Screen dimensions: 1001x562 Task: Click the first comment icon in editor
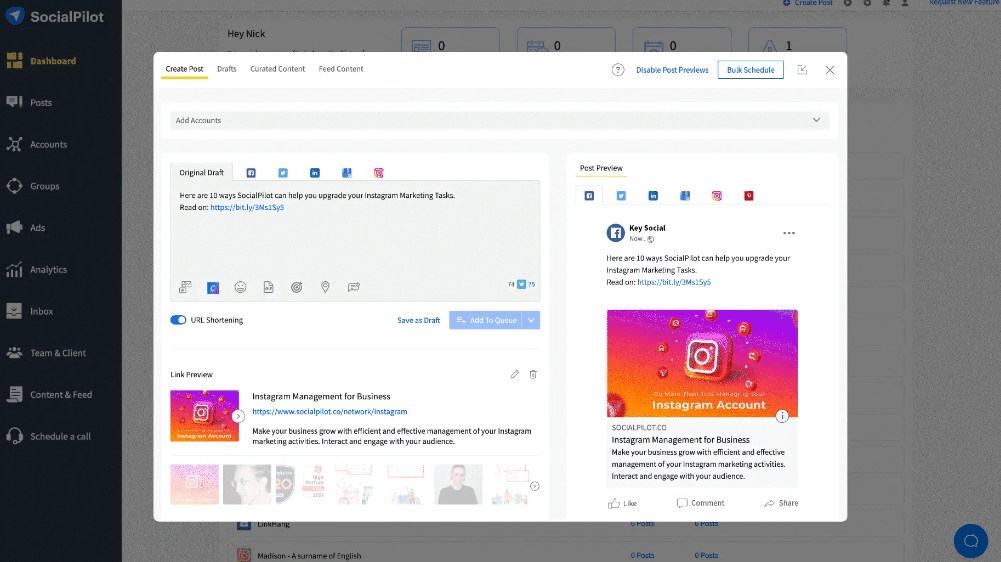point(354,287)
